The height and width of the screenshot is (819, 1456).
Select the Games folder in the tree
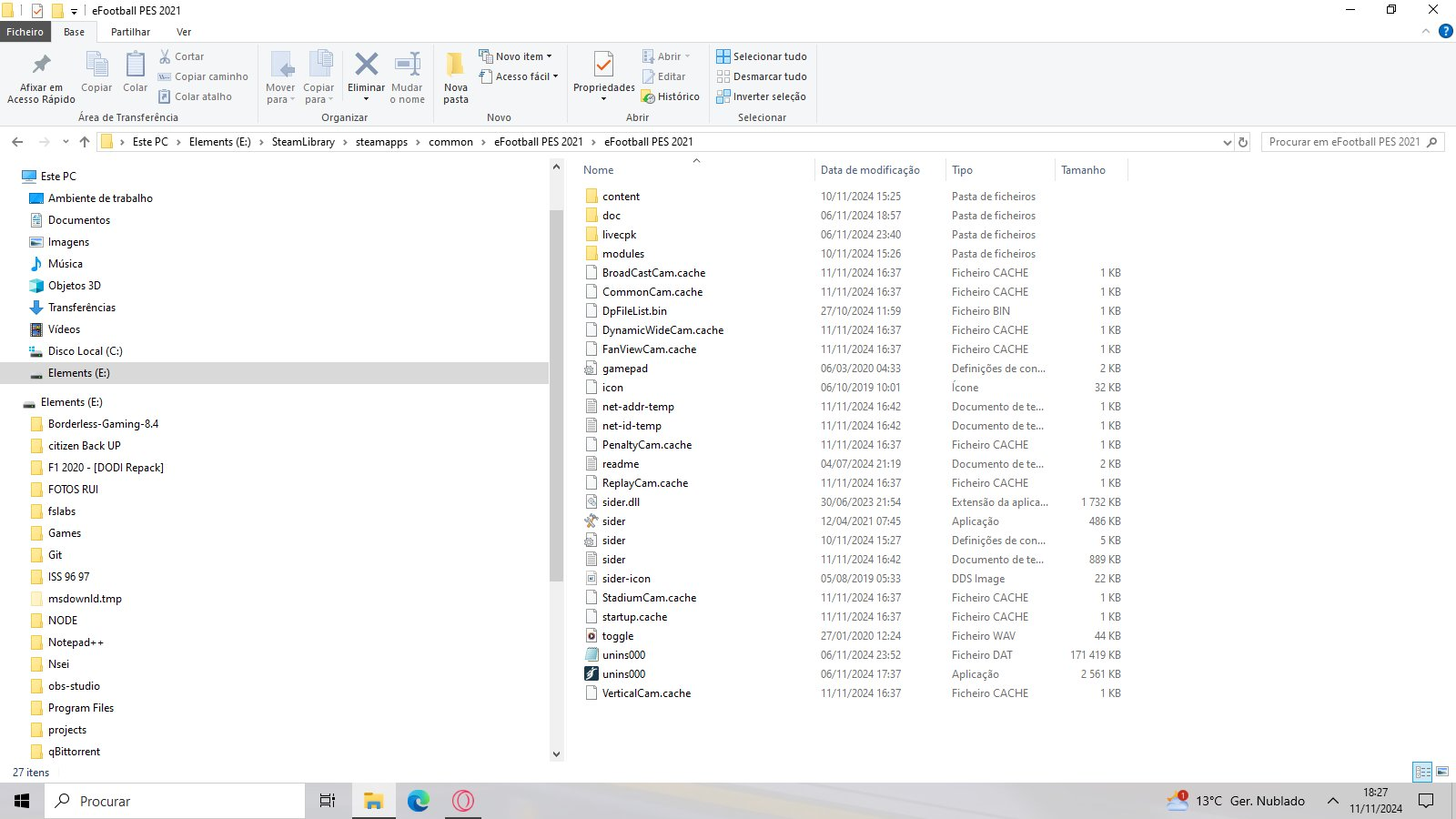coord(65,533)
